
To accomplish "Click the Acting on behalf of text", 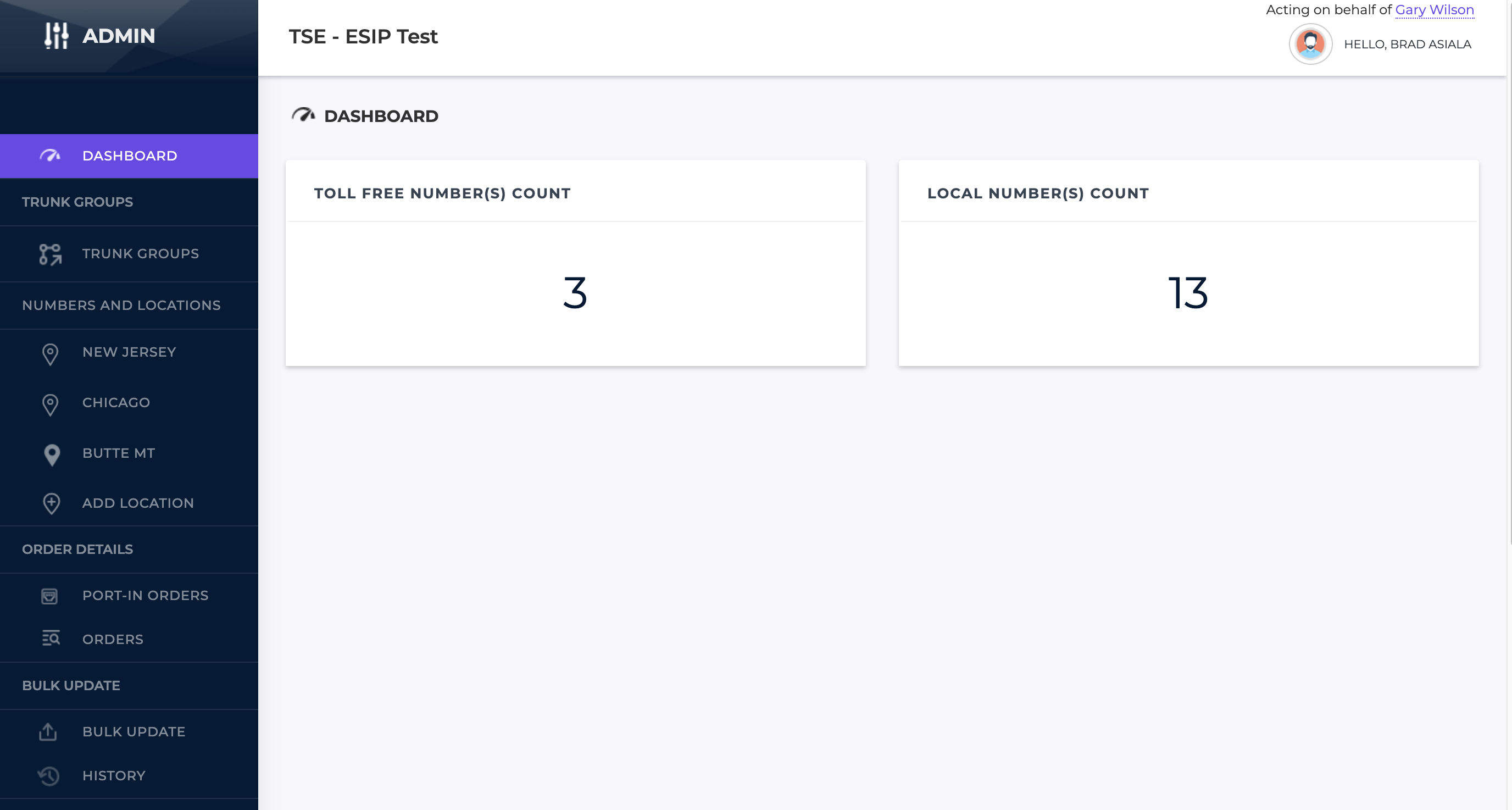I will (x=1328, y=10).
